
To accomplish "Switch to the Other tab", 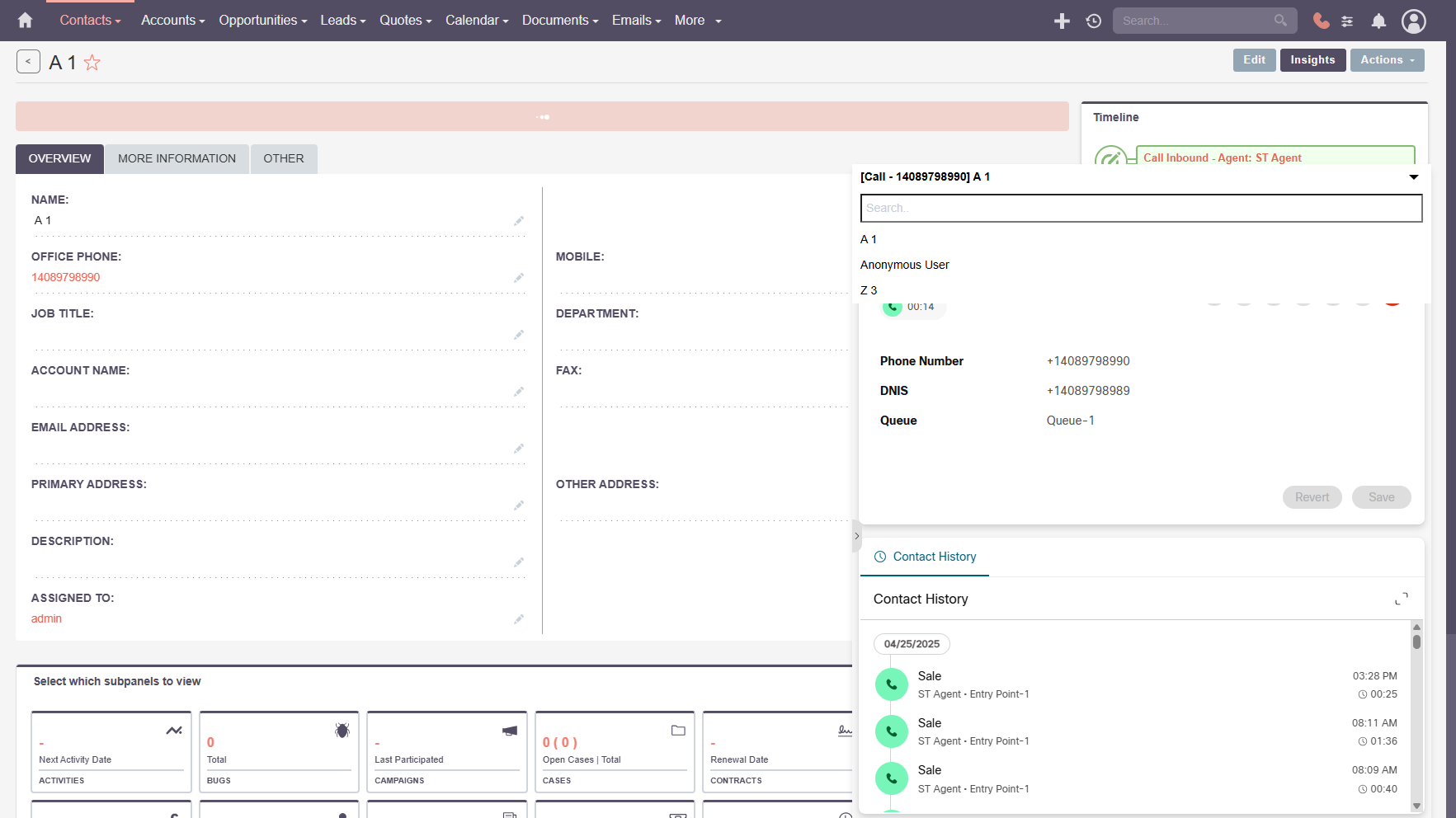I will [283, 158].
